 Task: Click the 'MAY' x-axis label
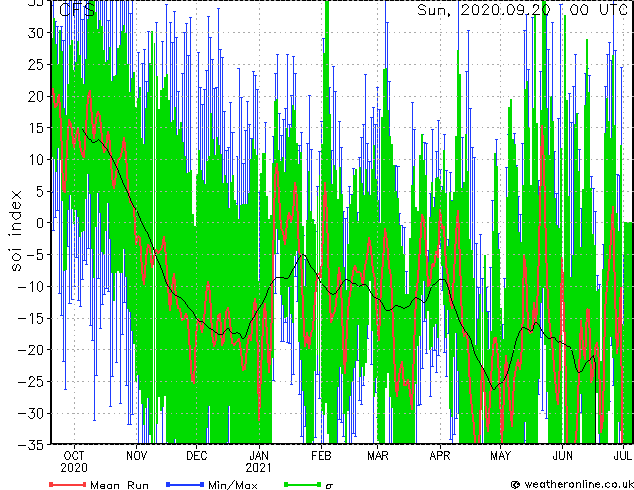click(x=501, y=456)
